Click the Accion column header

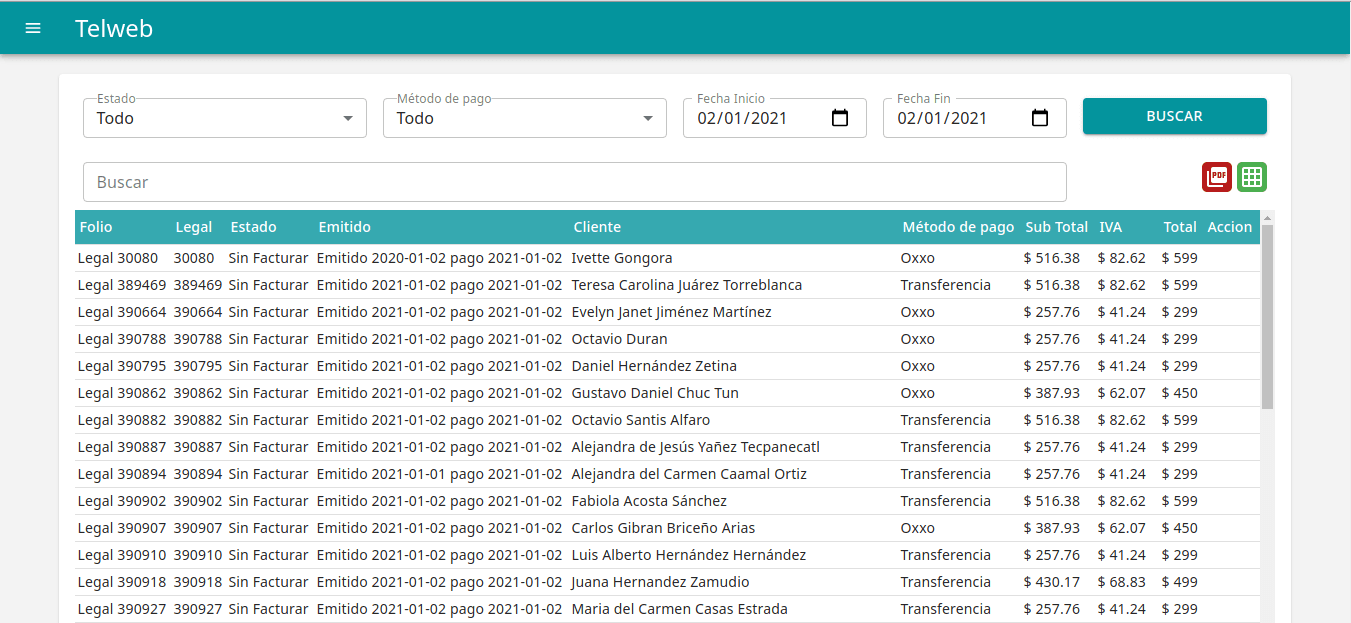pos(1230,227)
